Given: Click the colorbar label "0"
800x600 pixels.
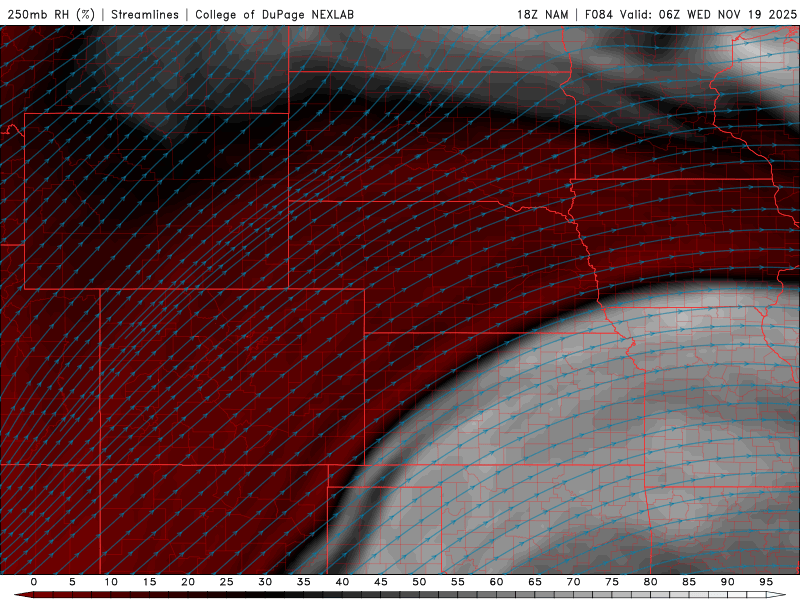Looking at the screenshot, I should click(34, 582).
